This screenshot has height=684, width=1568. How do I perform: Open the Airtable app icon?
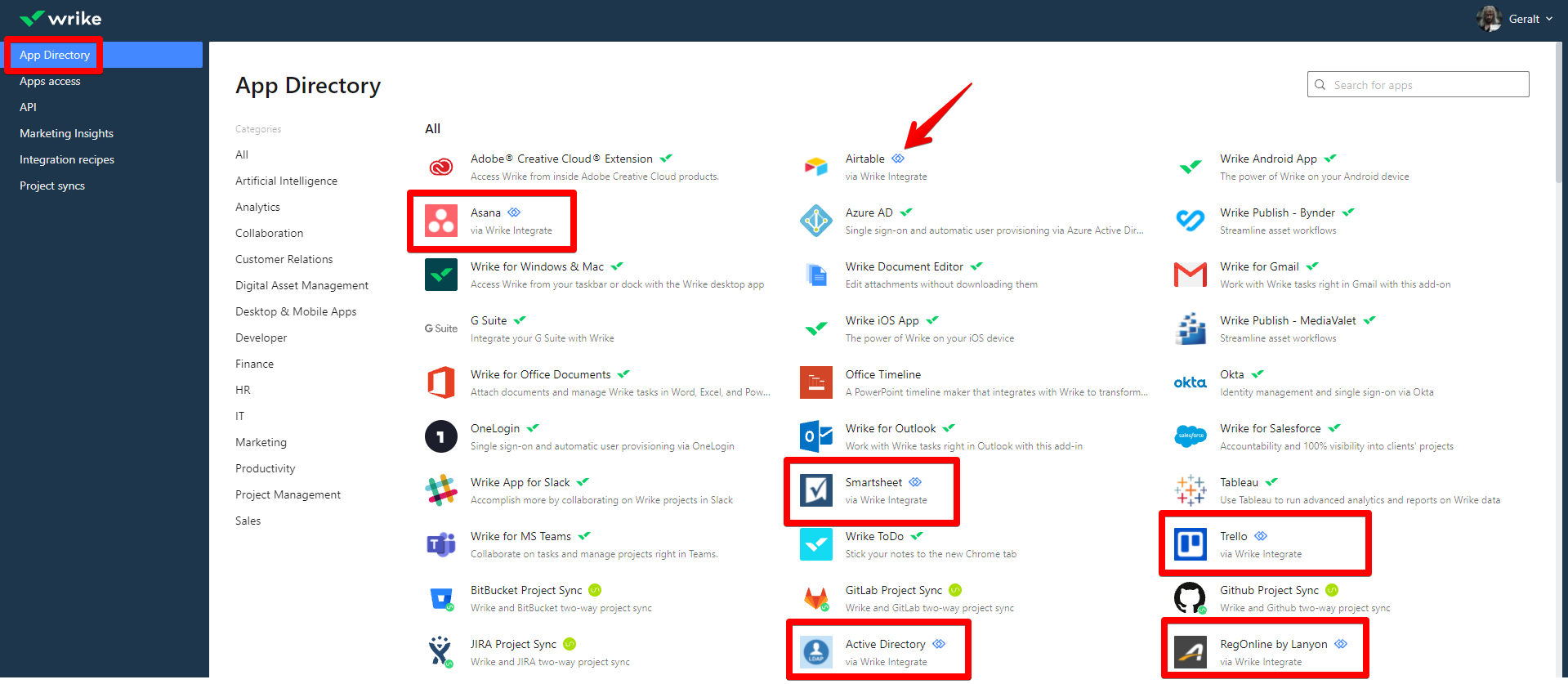coord(815,167)
